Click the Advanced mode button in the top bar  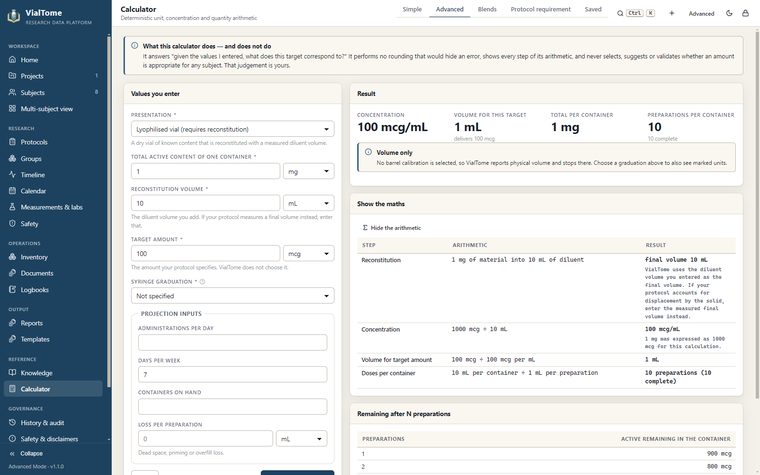tap(701, 14)
